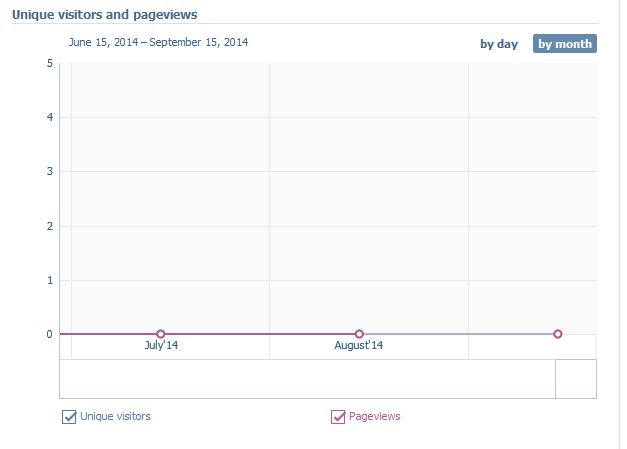Click the range selector handle box
Viewport: 627px width, 449px height.
[x=576, y=379]
